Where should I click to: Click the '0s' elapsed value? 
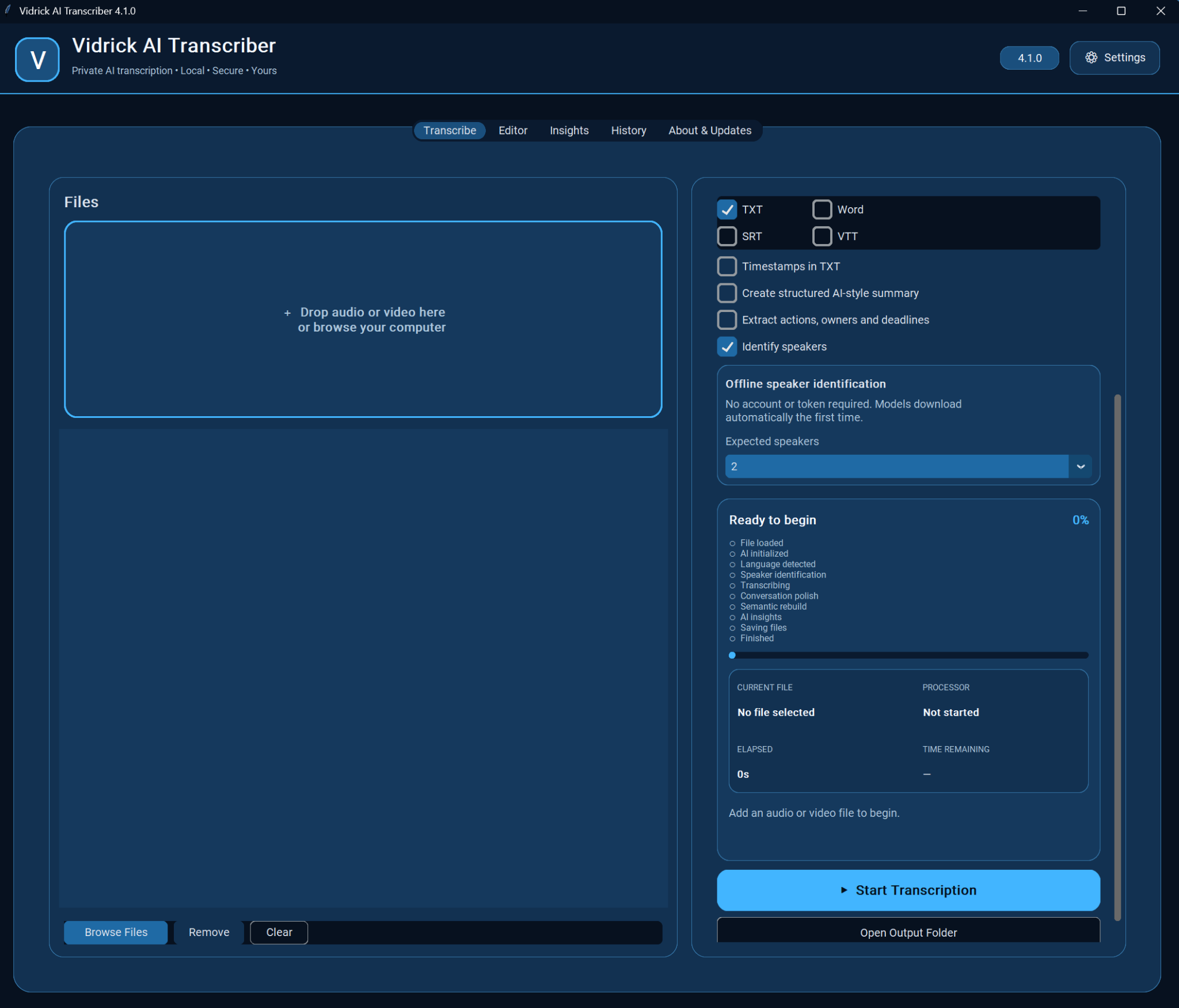pyautogui.click(x=743, y=774)
